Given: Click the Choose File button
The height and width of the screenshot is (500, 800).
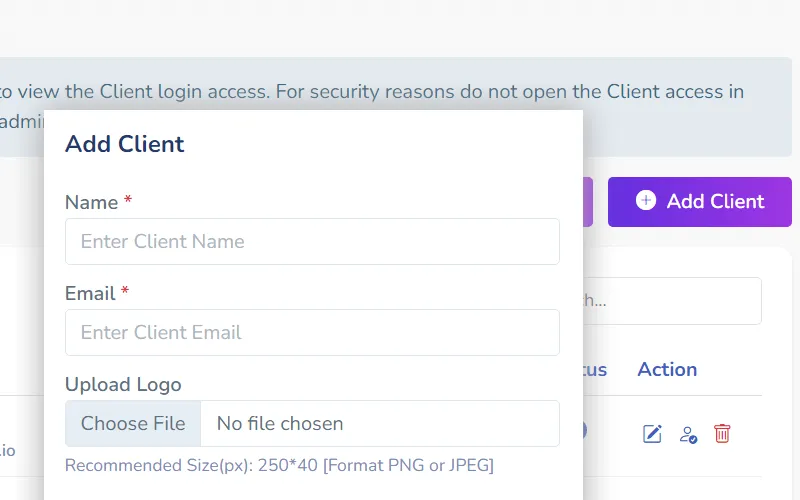Looking at the screenshot, I should coord(133,423).
